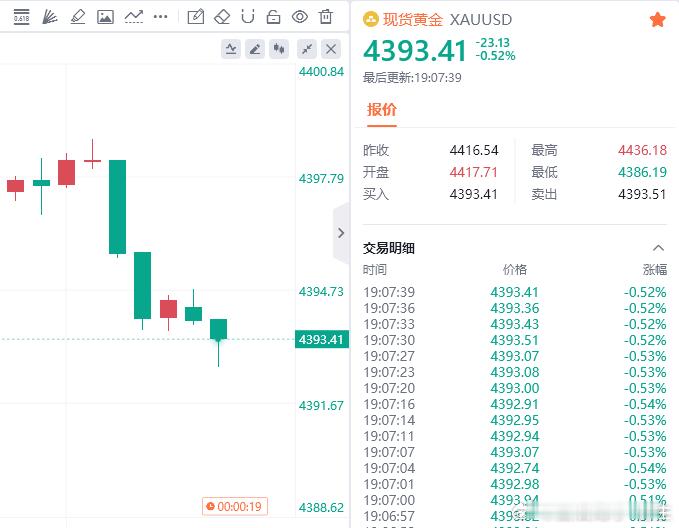Click the 涨幅 column header

(655, 269)
